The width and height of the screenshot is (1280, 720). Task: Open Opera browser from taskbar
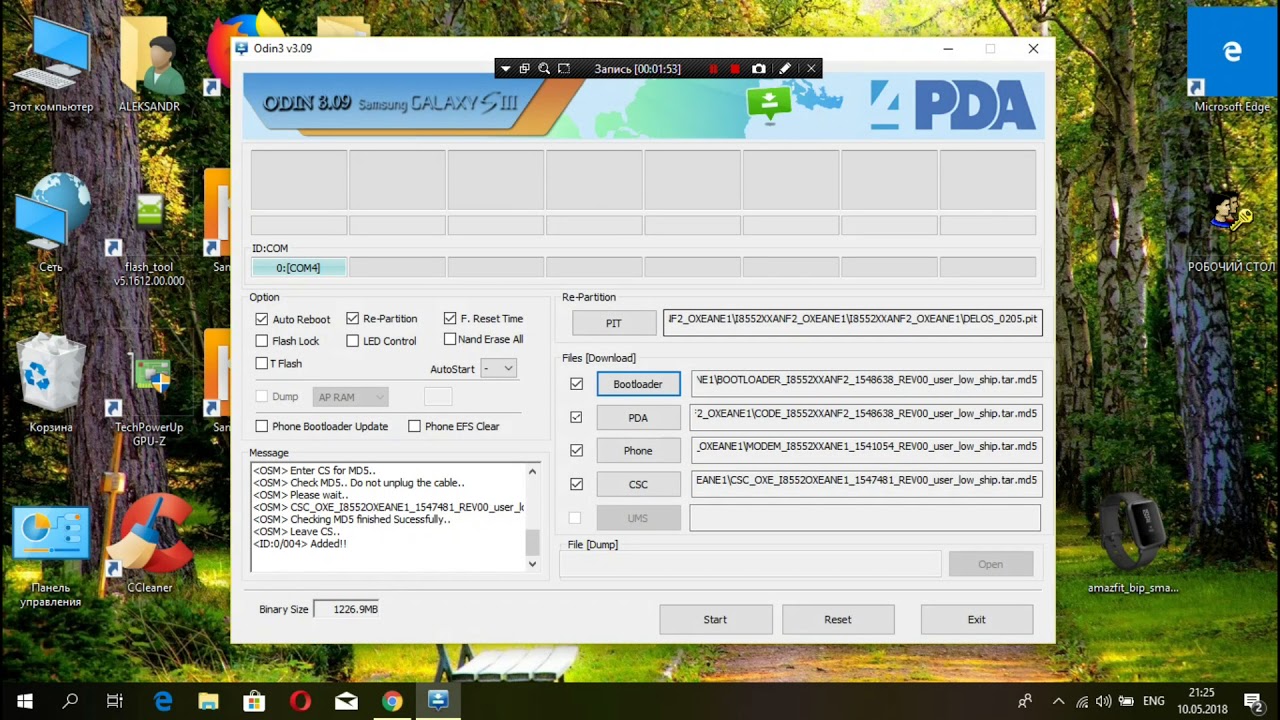[300, 701]
